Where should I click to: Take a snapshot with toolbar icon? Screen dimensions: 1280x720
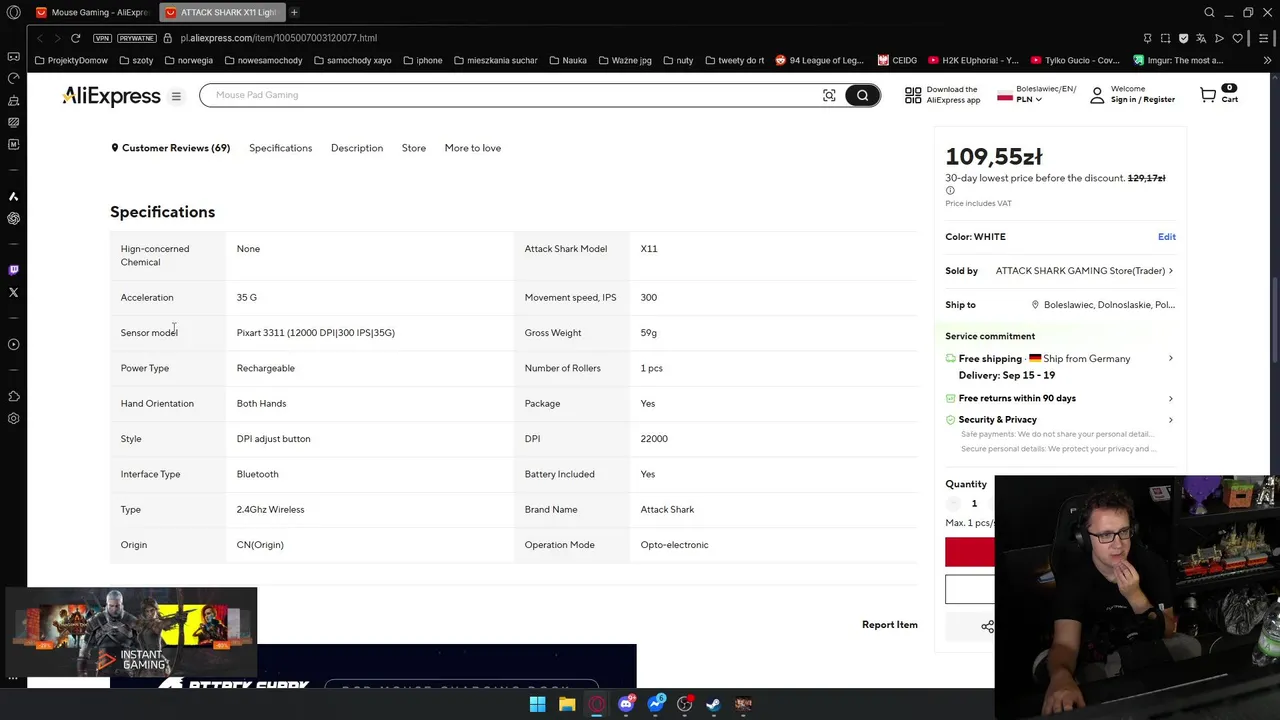click(x=1165, y=38)
